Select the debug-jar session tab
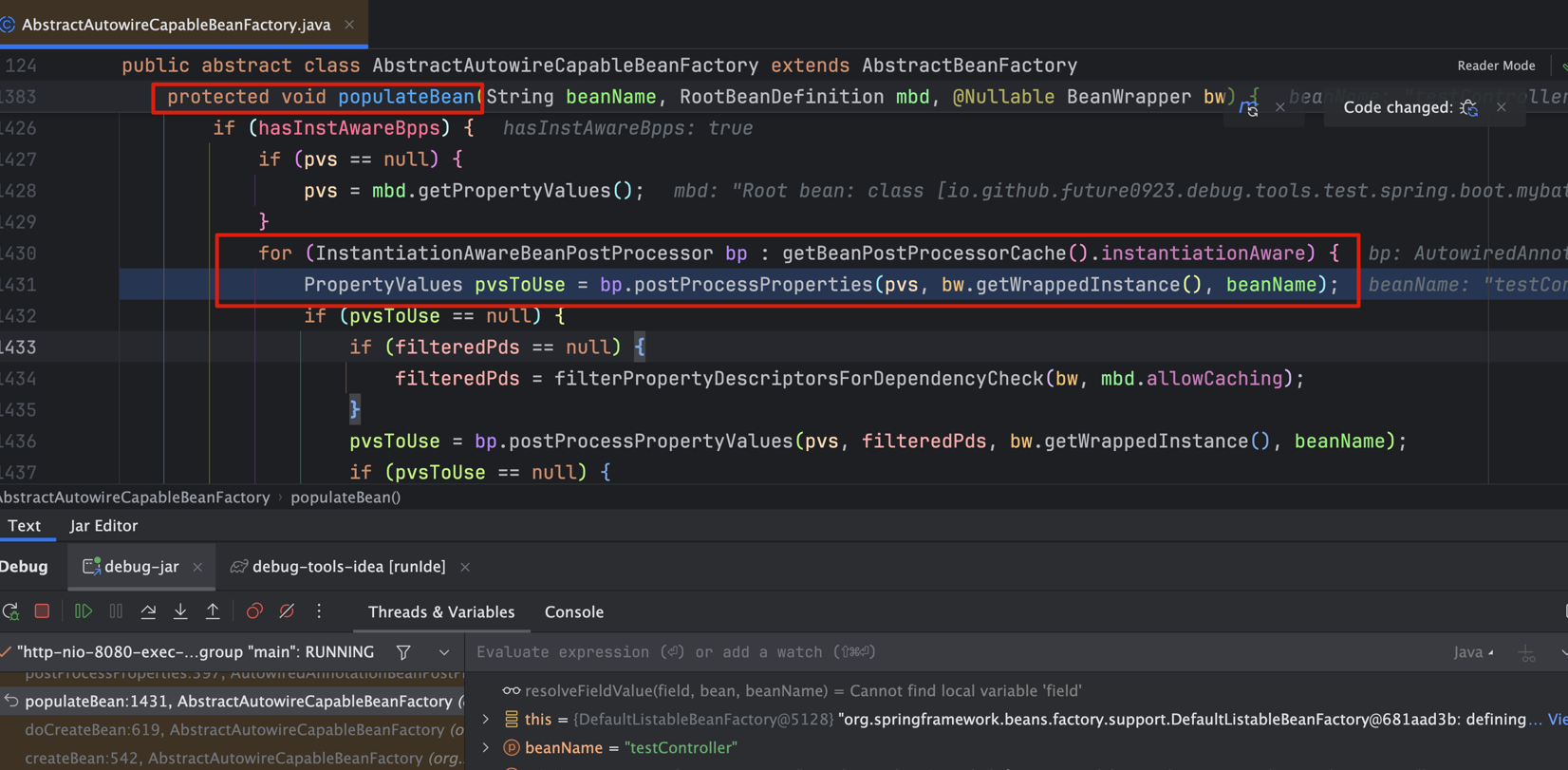This screenshot has height=770, width=1568. point(141,567)
